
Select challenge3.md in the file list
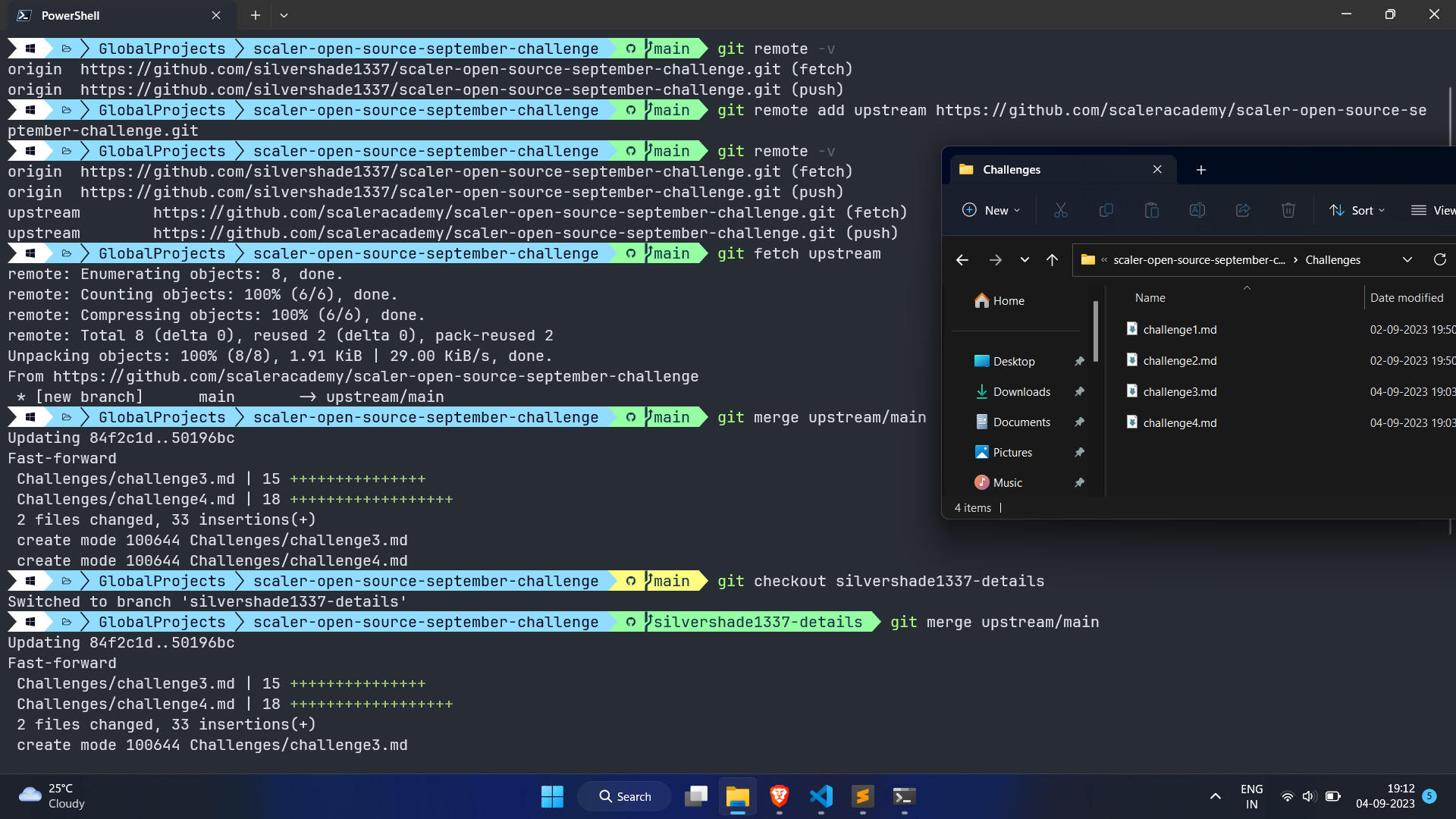1179,391
